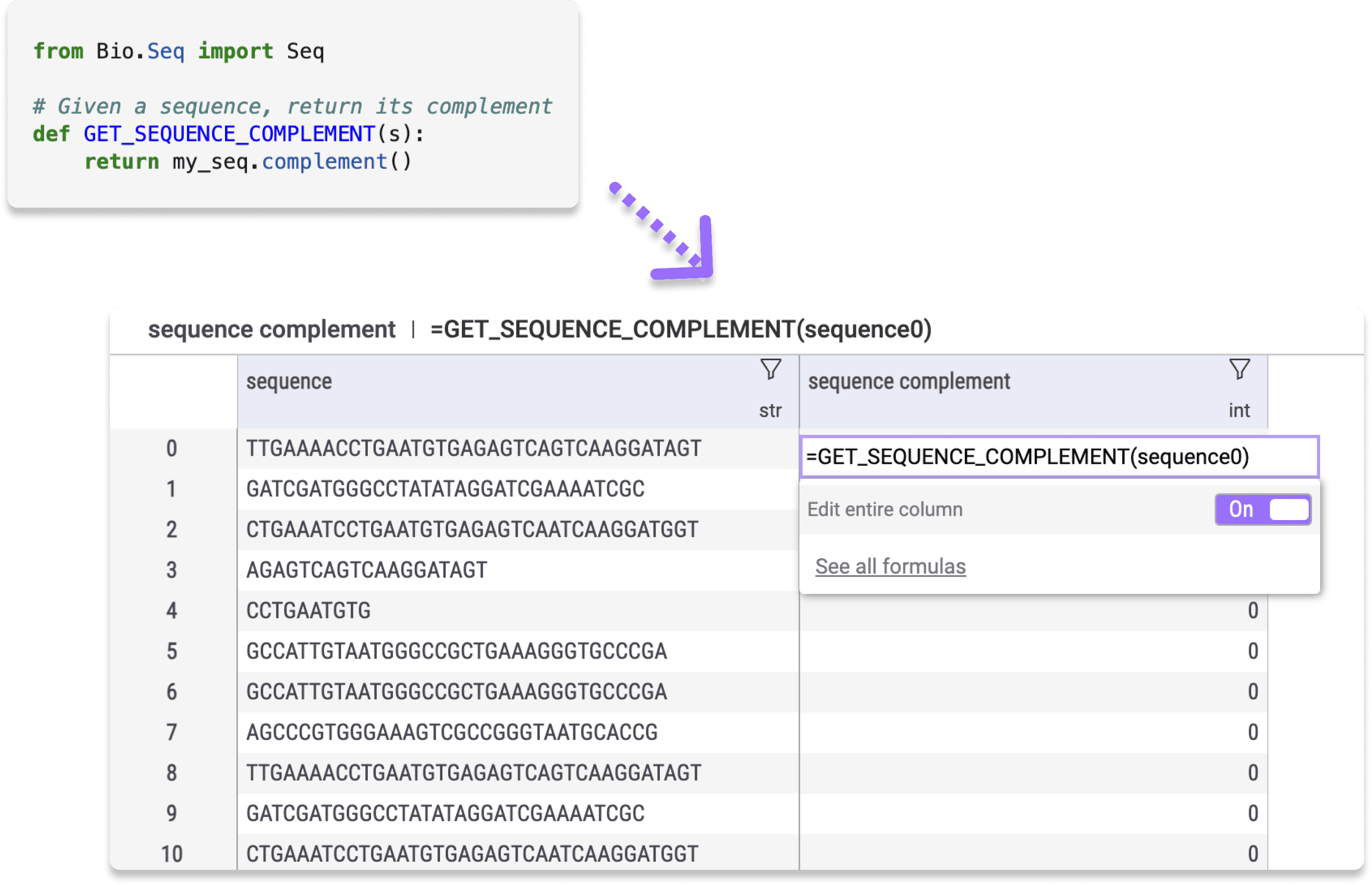
Task: Click the row 1 GATCGAT sequence cell
Action: [x=445, y=489]
